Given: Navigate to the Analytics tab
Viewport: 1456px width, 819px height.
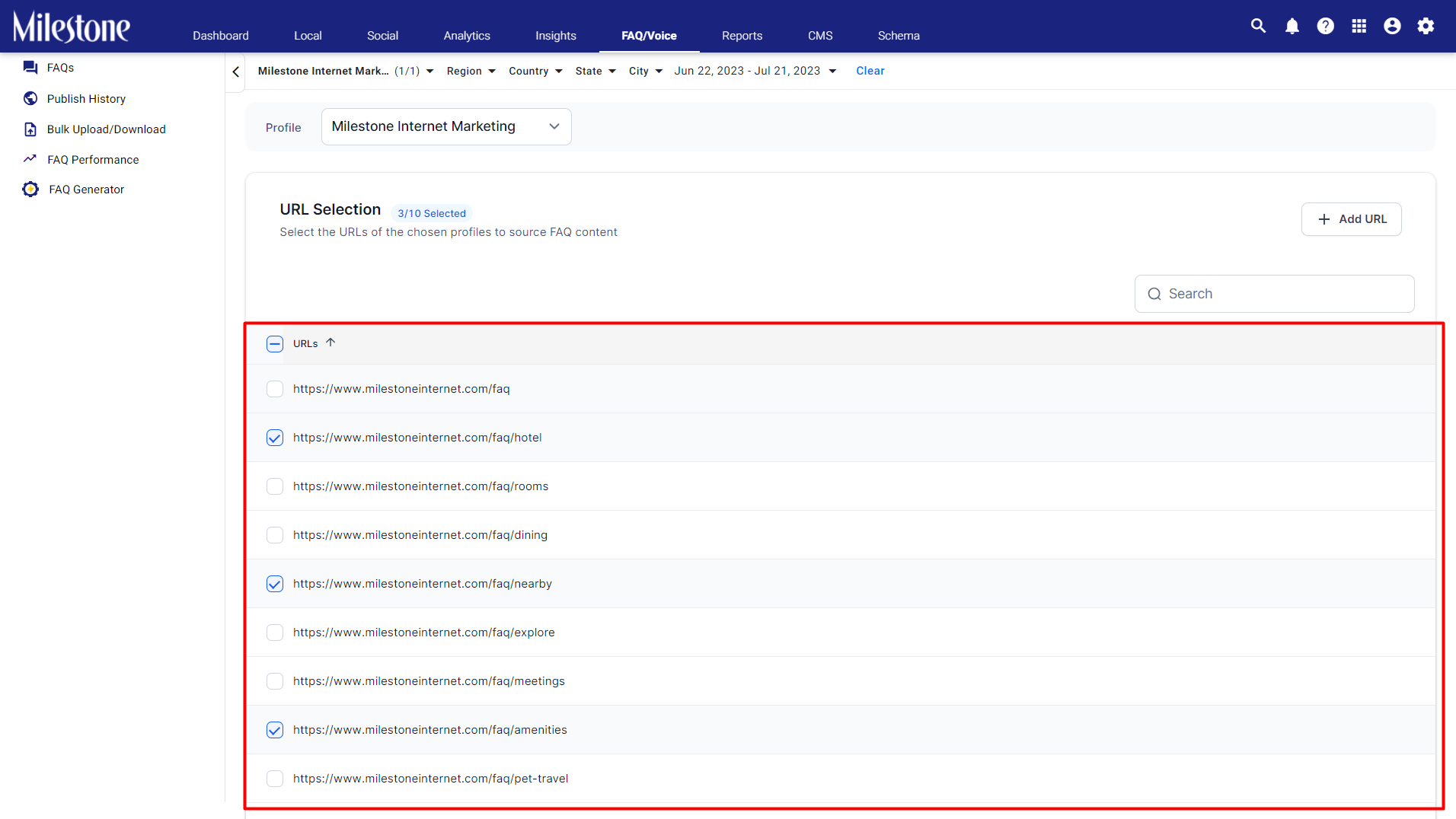Looking at the screenshot, I should pyautogui.click(x=467, y=36).
